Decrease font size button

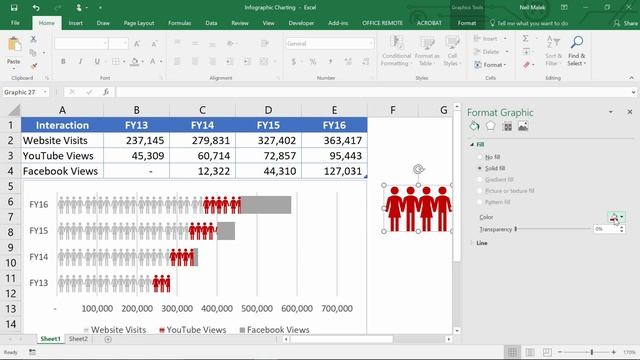click(x=154, y=44)
